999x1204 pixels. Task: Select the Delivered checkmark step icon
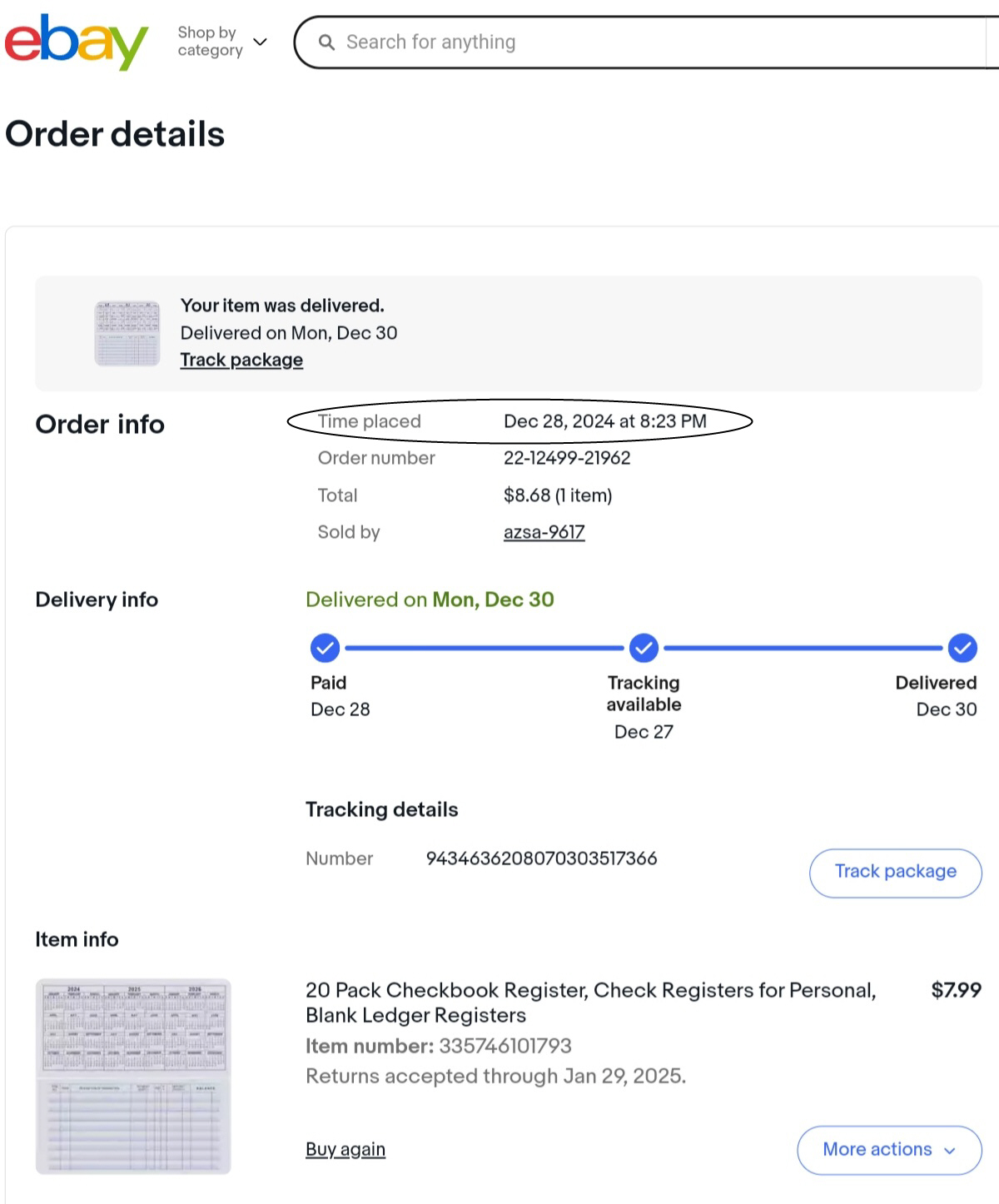[x=962, y=648]
